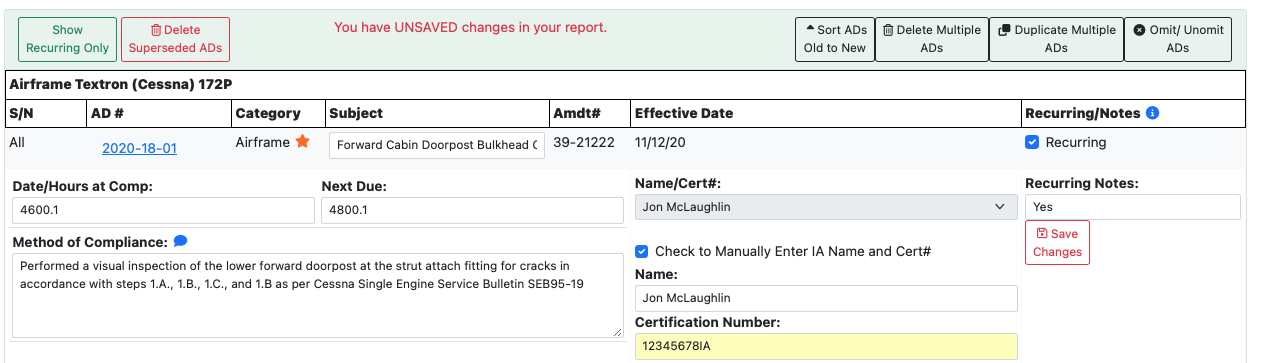
Task: Click the floppy disk Save Changes icon
Action: click(1041, 233)
